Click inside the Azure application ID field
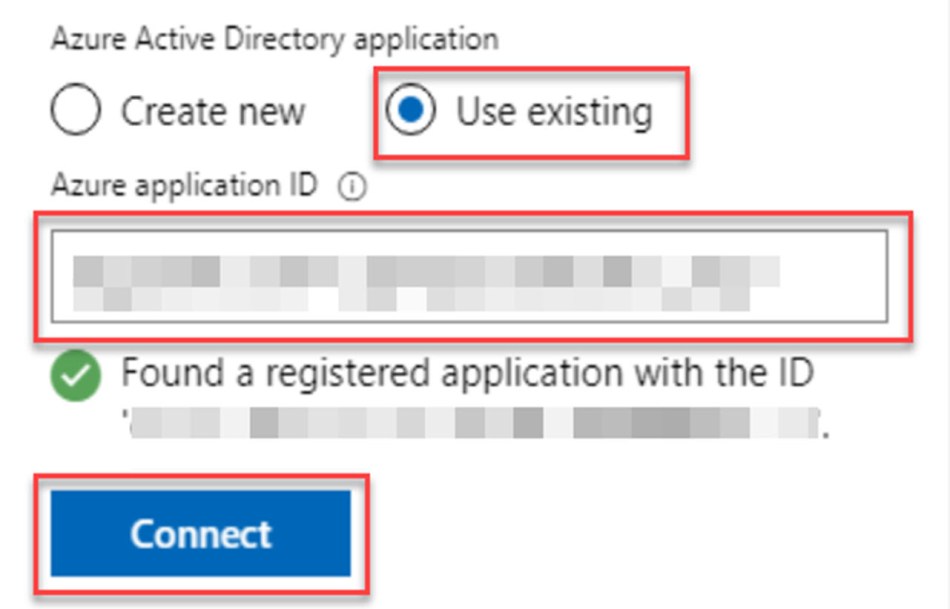950x609 pixels. click(470, 274)
